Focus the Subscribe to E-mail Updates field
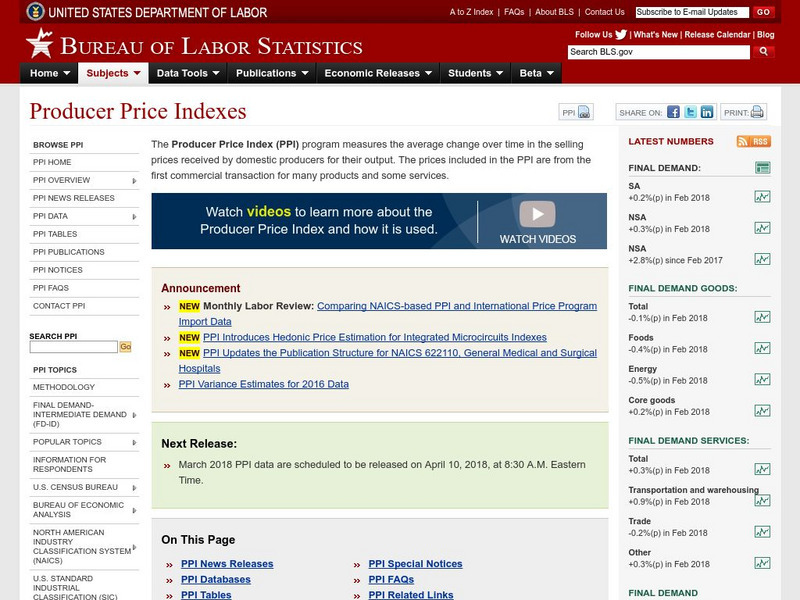This screenshot has width=800, height=600. coord(692,12)
